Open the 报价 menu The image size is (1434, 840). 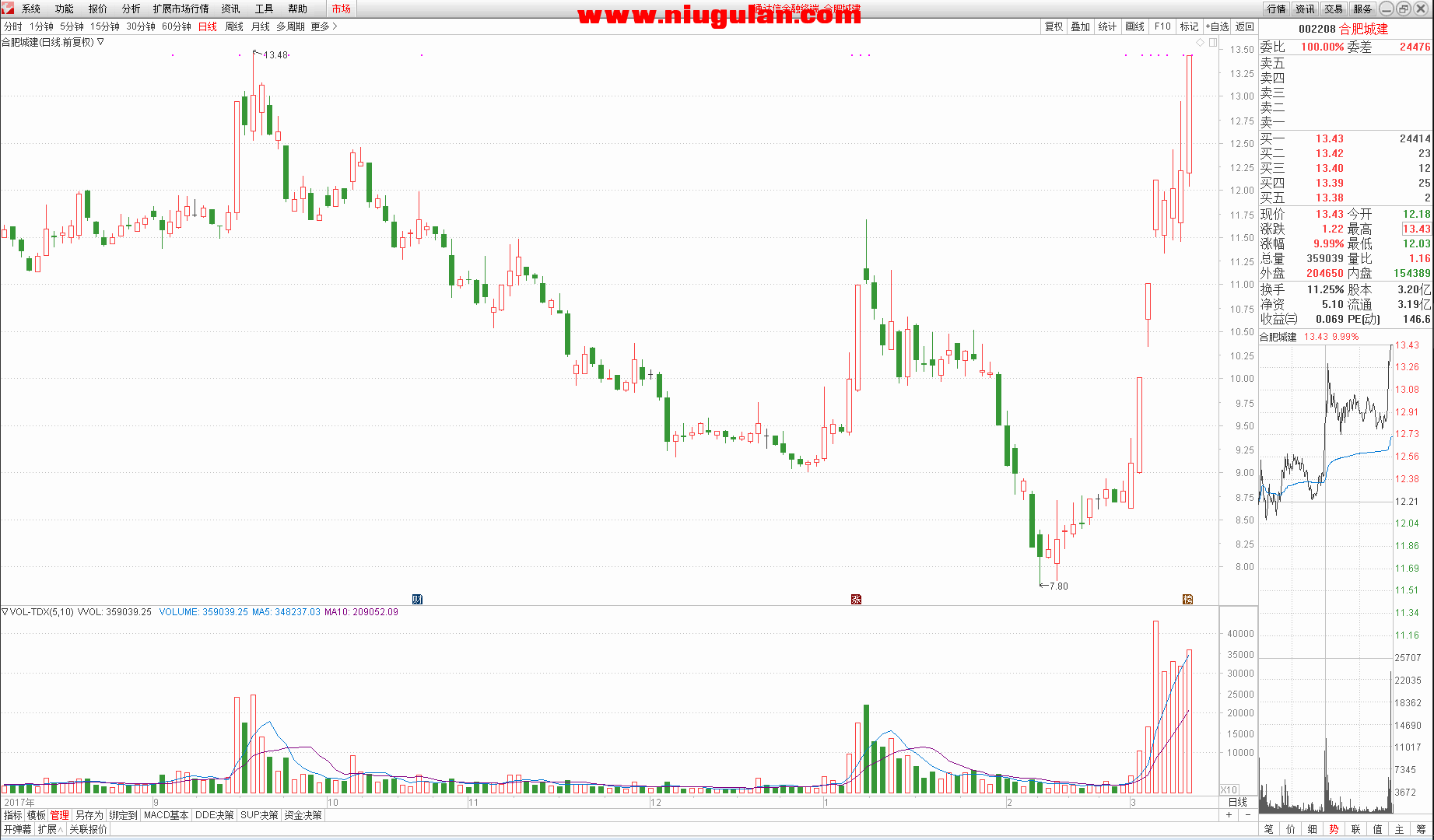pos(98,9)
